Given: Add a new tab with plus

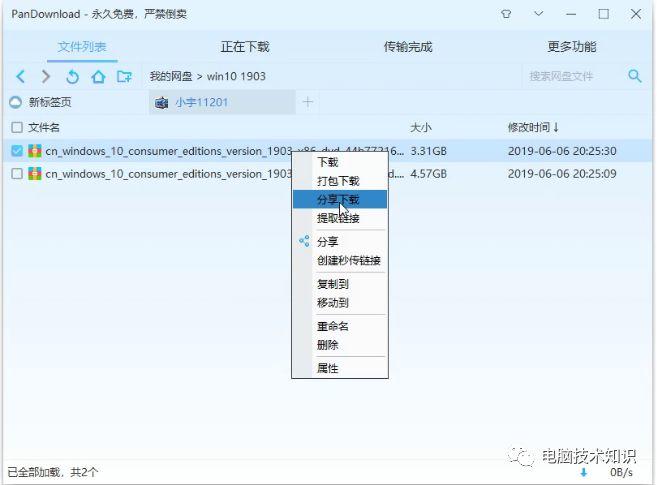Looking at the screenshot, I should [x=308, y=102].
